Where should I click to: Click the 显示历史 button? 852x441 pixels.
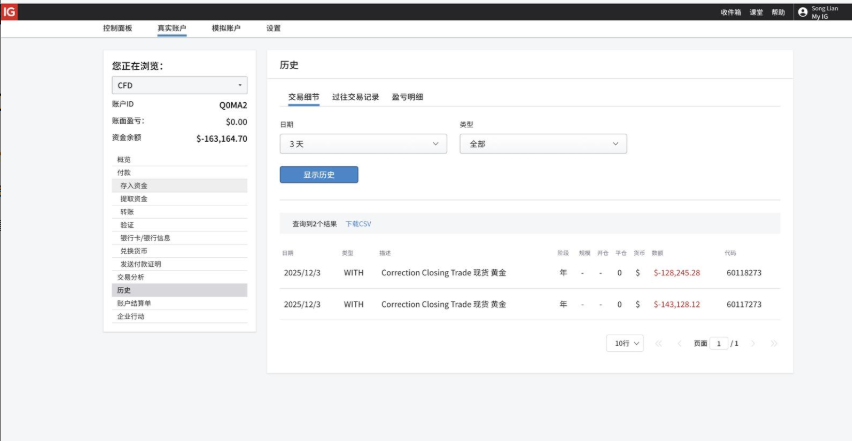click(x=319, y=175)
